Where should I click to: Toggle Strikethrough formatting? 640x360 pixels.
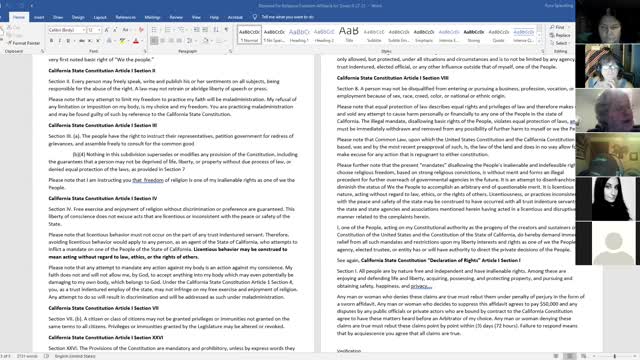point(82,41)
